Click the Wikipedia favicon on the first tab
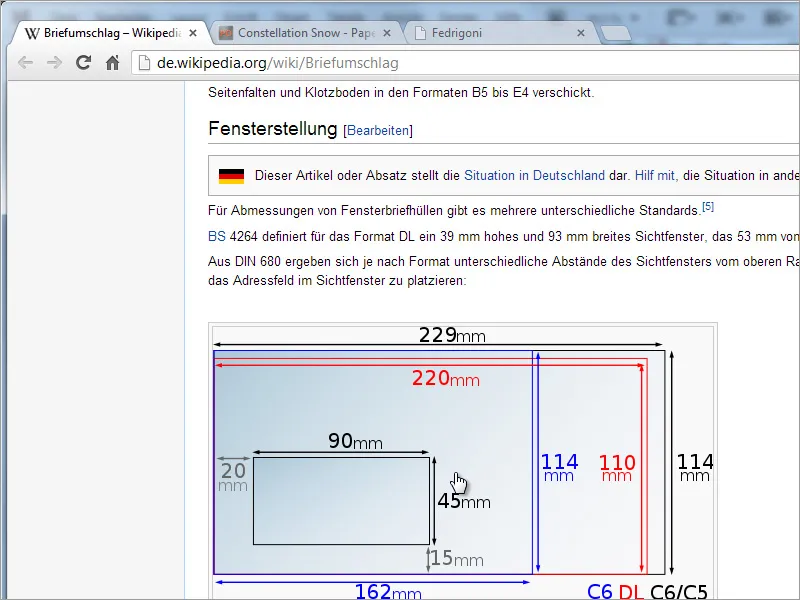Image resolution: width=800 pixels, height=600 pixels. pyautogui.click(x=32, y=33)
